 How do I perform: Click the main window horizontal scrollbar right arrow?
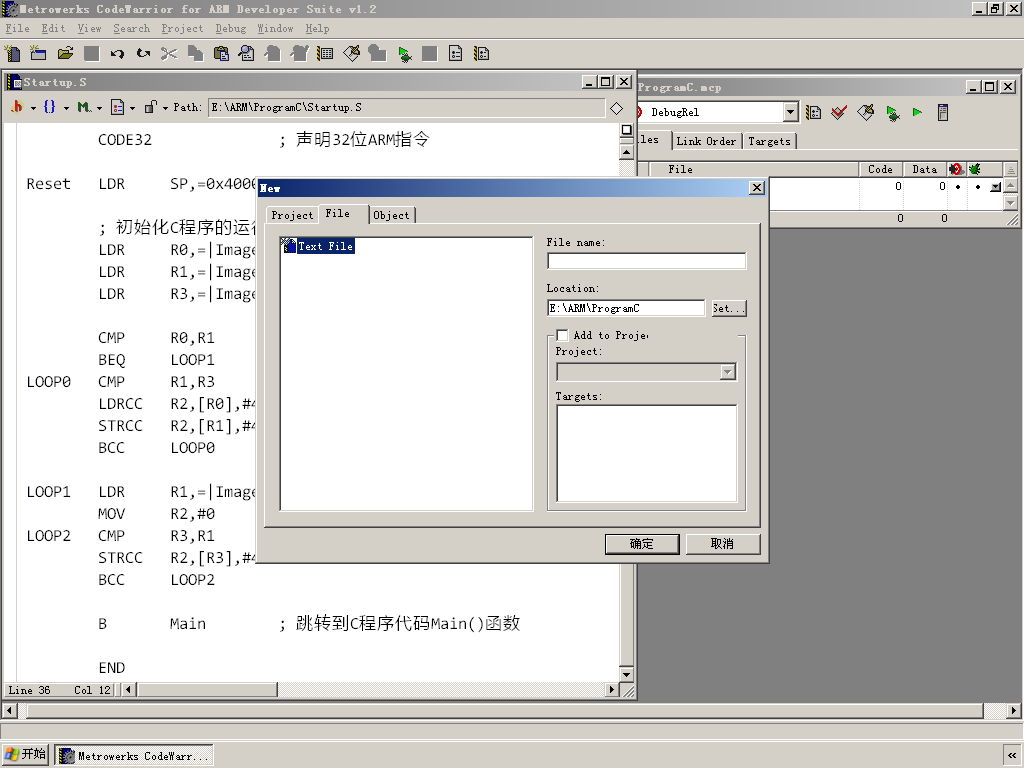click(1014, 711)
